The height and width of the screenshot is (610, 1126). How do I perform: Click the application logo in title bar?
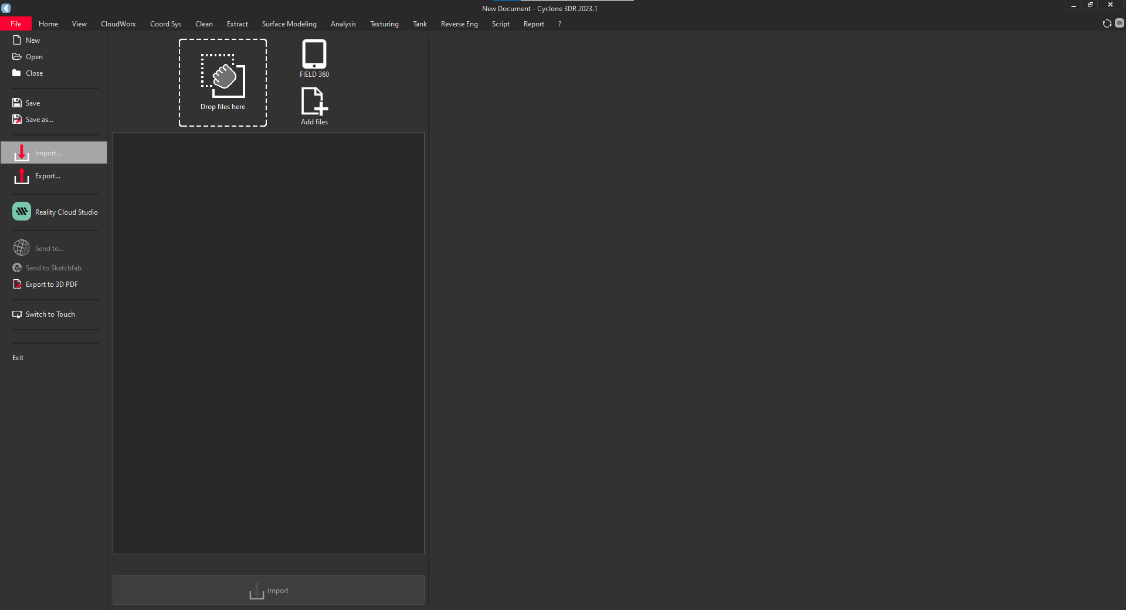tap(6, 8)
